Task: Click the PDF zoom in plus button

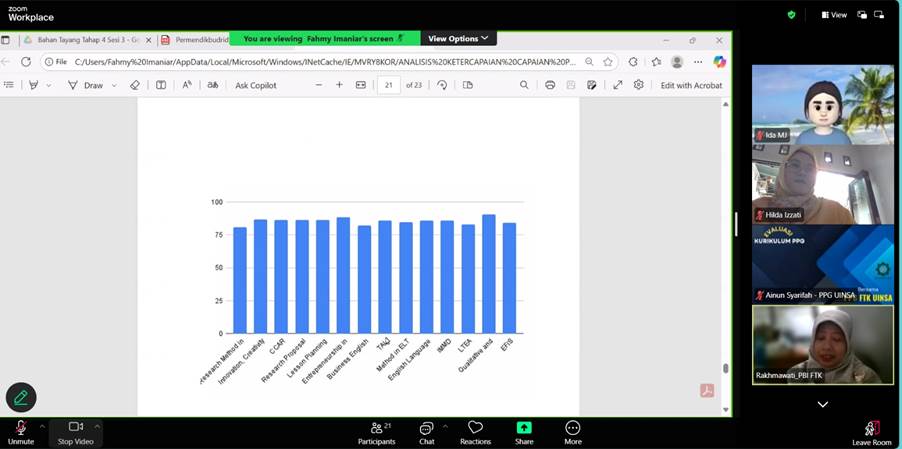Action: pos(339,85)
